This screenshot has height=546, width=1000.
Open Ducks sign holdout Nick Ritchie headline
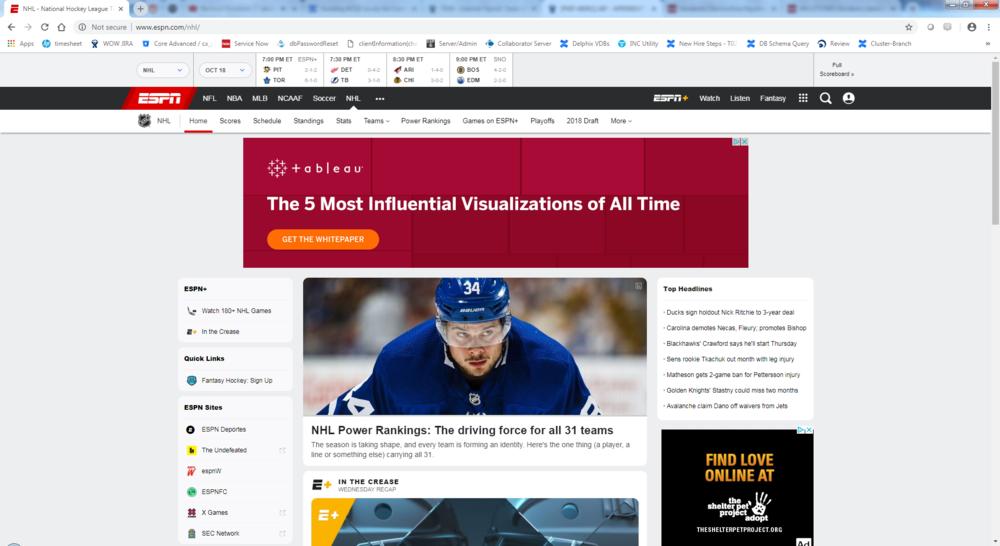[x=730, y=313]
